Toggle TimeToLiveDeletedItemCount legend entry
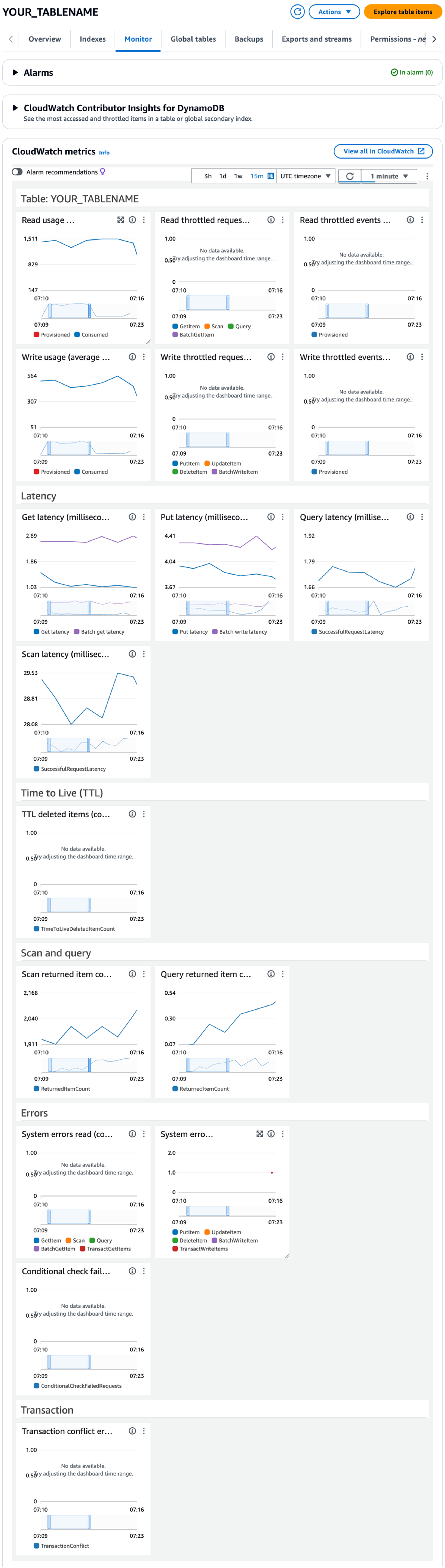 click(x=74, y=929)
